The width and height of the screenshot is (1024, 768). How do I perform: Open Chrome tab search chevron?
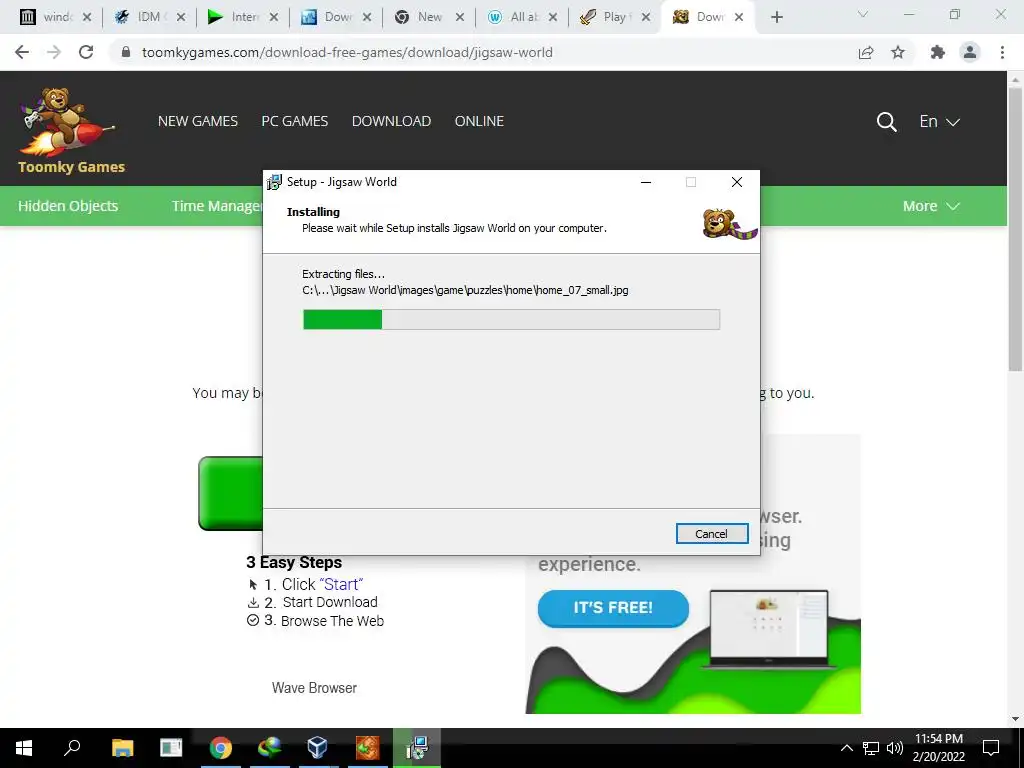pyautogui.click(x=863, y=14)
